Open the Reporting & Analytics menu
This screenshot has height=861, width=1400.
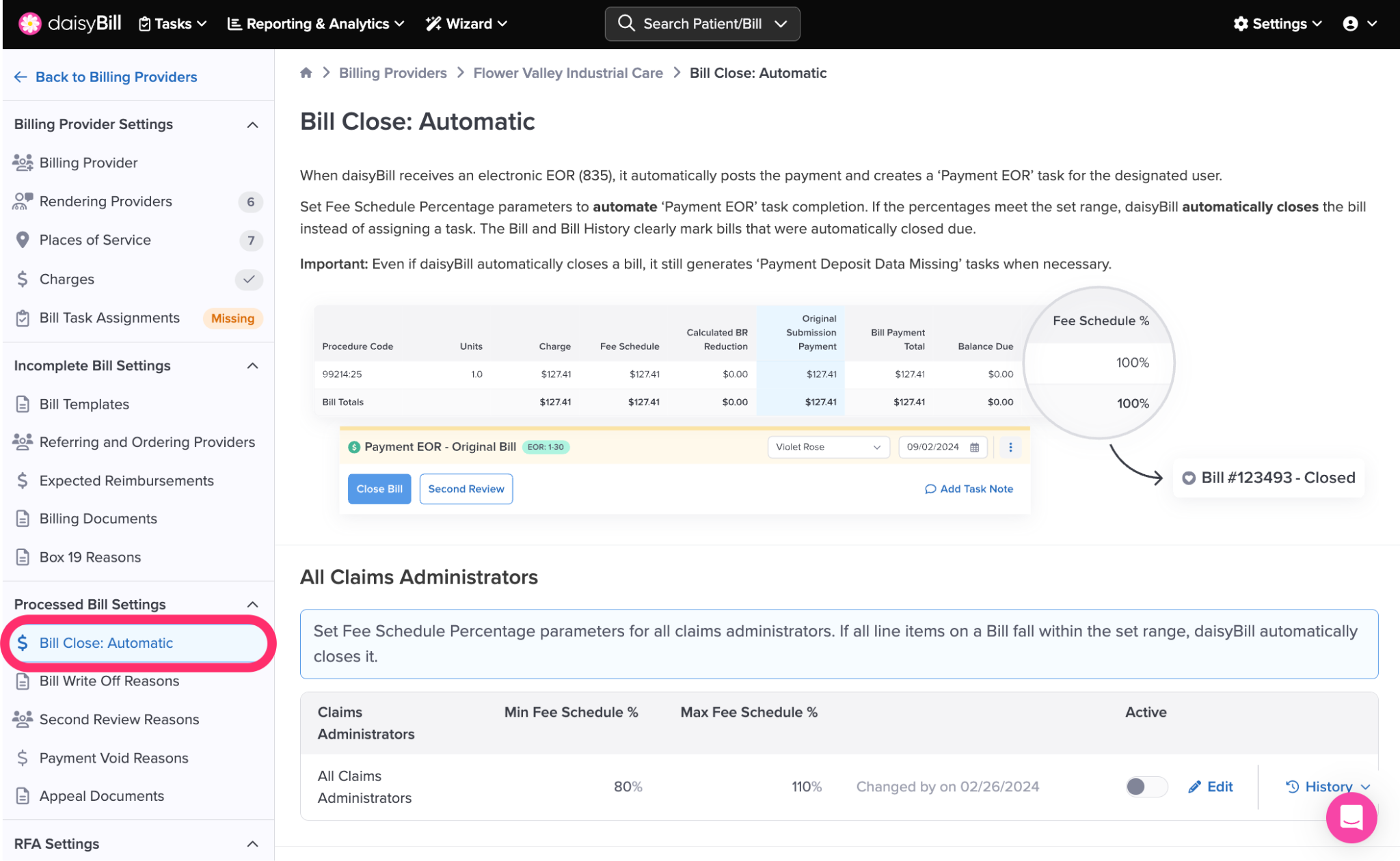[316, 24]
